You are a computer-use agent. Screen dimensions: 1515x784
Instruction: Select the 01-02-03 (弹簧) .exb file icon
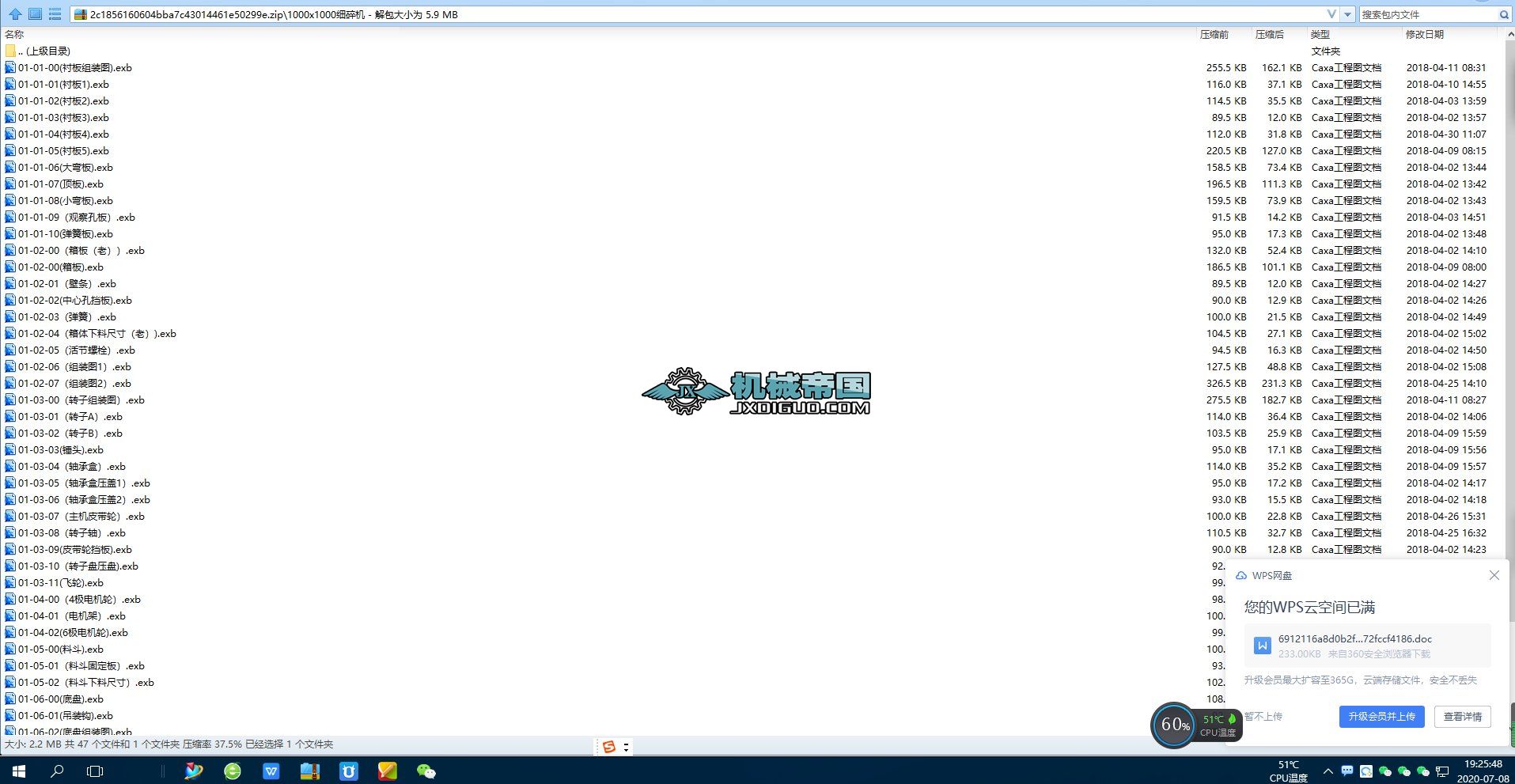coord(10,316)
